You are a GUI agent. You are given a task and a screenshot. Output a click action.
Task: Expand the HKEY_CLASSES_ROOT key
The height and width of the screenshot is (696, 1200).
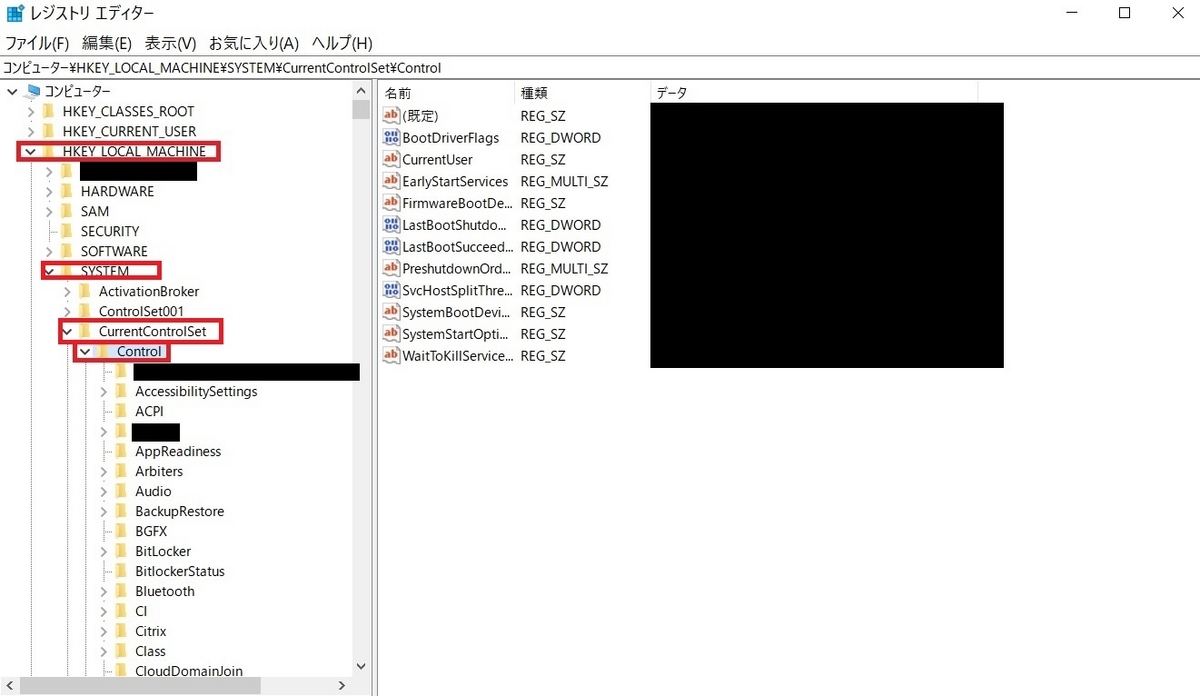(31, 111)
